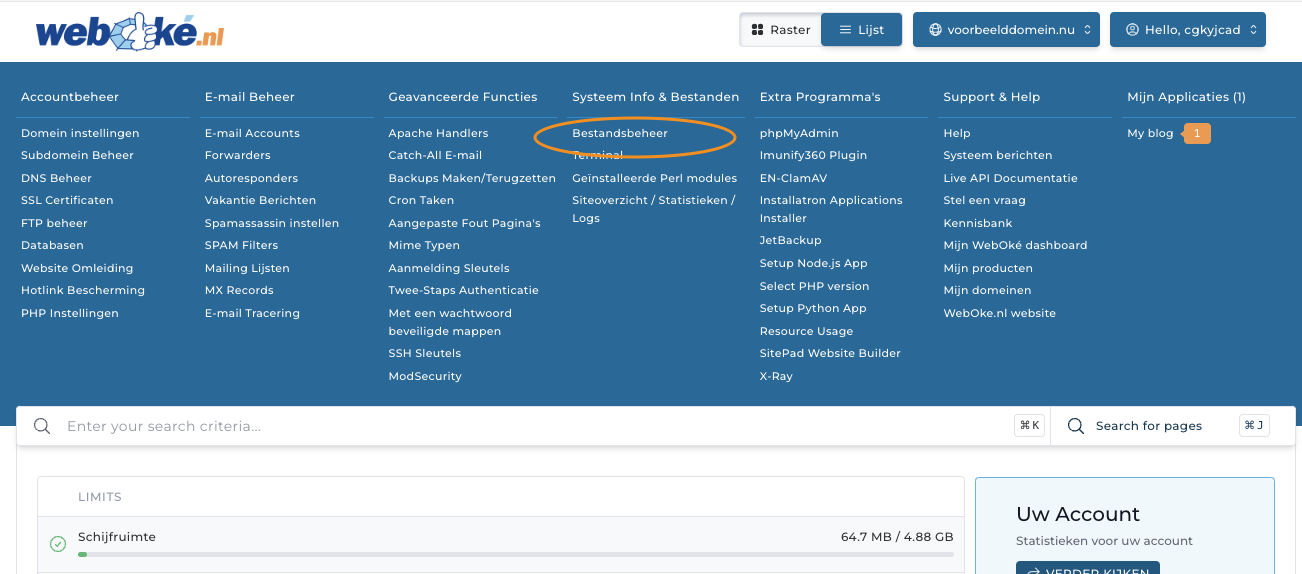The image size is (1302, 574).
Task: Open Domein instellingen
Action: pos(80,133)
